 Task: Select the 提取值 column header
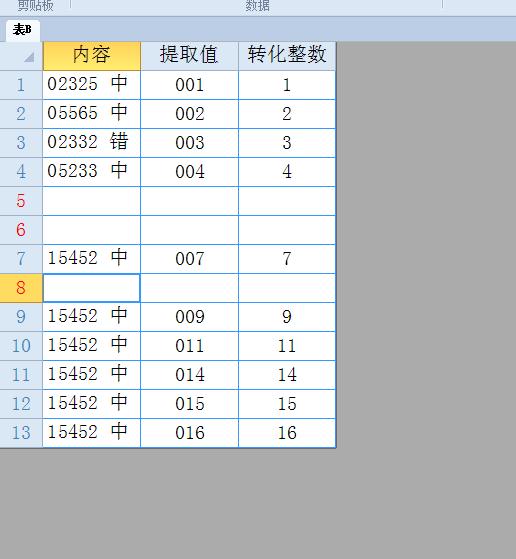pos(189,56)
